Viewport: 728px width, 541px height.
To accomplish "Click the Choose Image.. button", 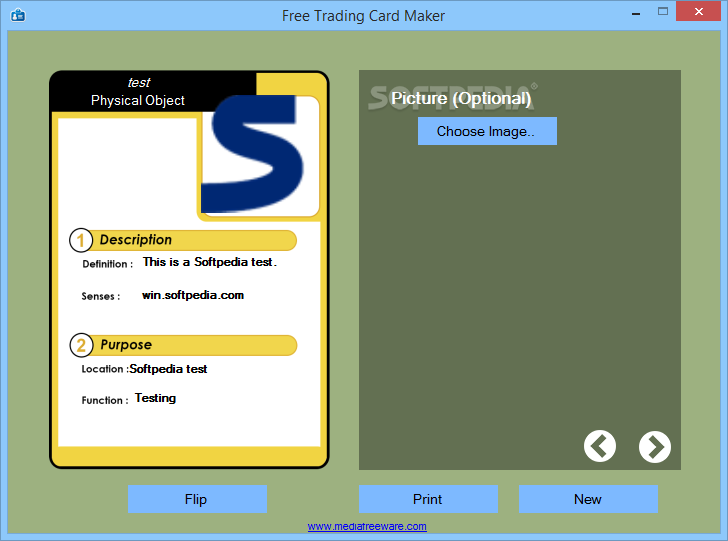I will (487, 131).
